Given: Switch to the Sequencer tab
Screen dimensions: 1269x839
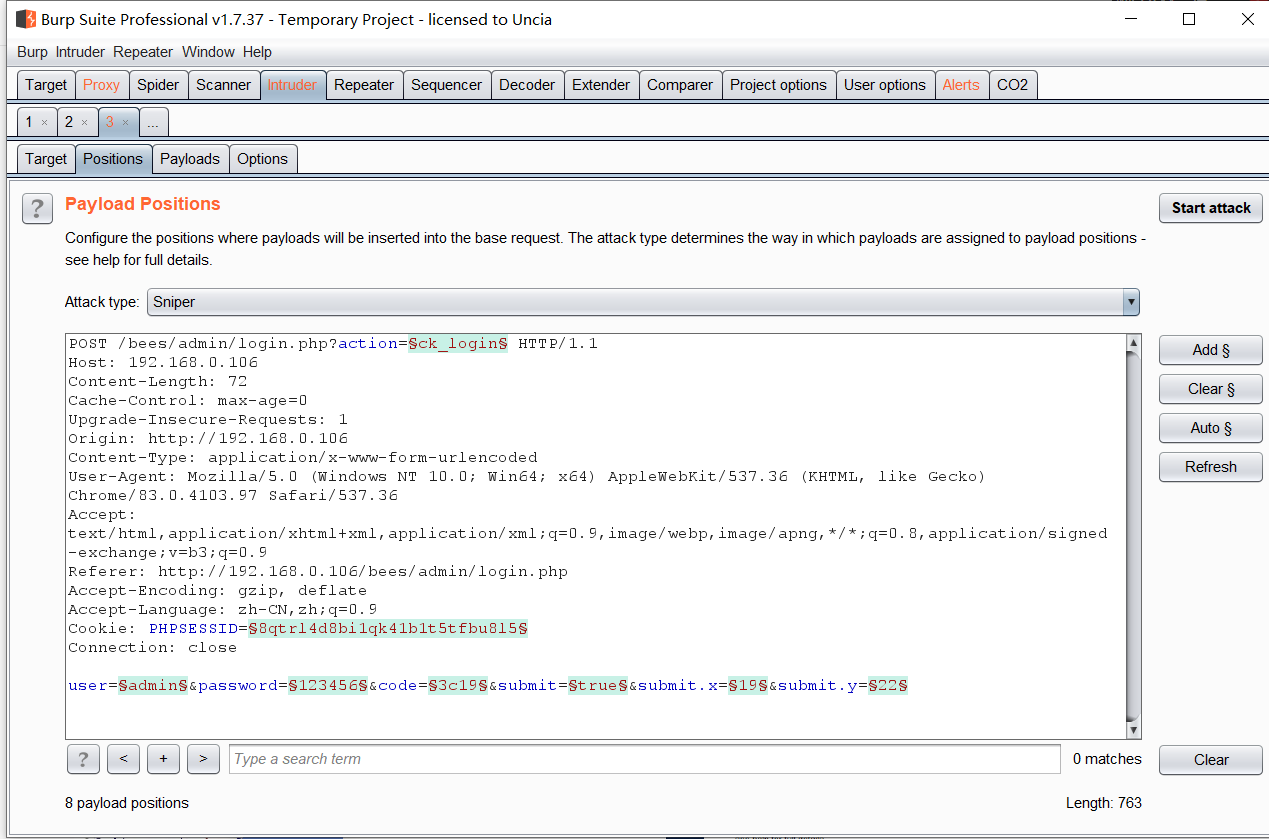Looking at the screenshot, I should coord(446,85).
